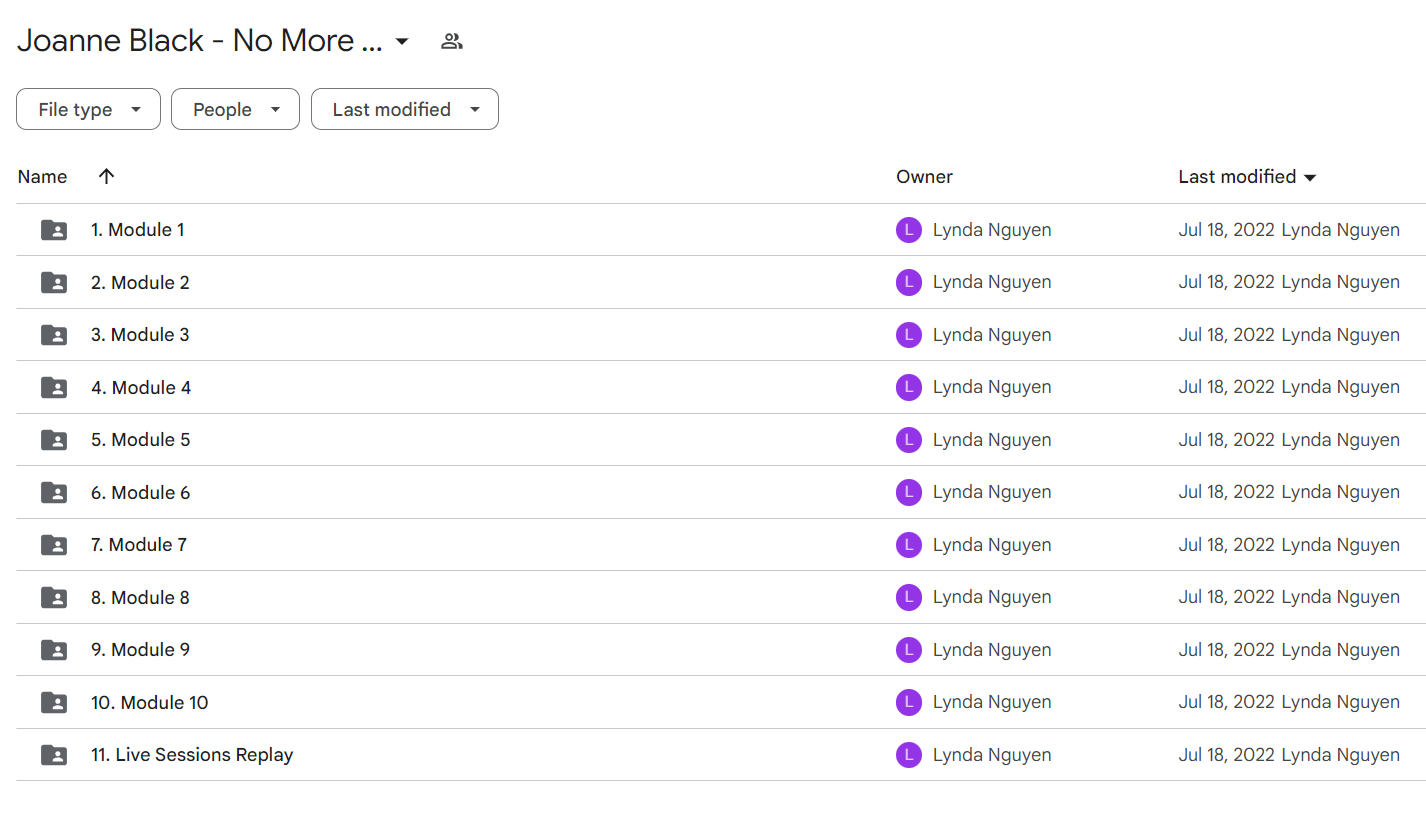Open the People filter dropdown

click(235, 109)
